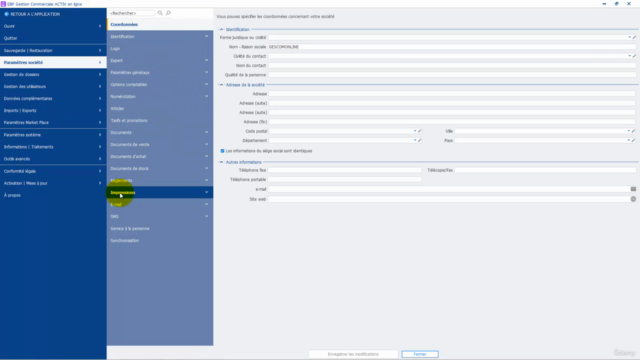
Task: Open the Civilité du contact dropdown
Action: click(629, 56)
